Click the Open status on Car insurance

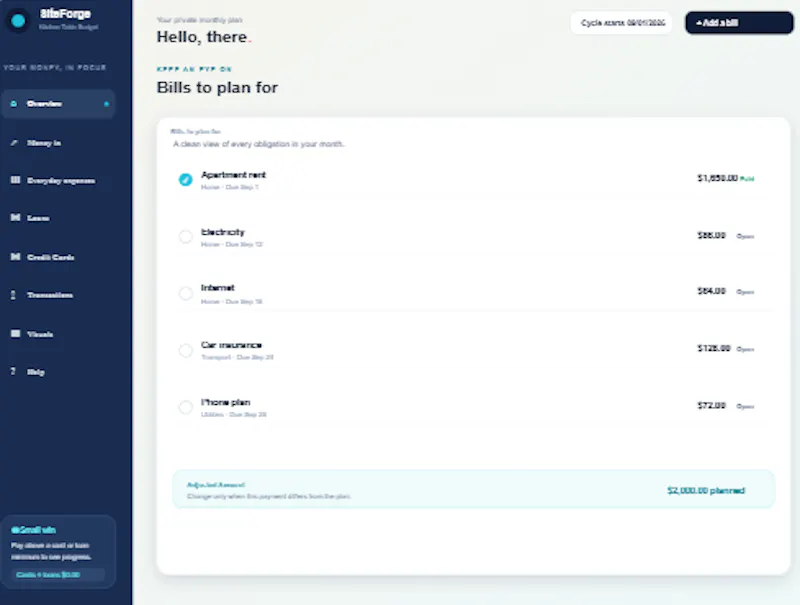tap(745, 349)
